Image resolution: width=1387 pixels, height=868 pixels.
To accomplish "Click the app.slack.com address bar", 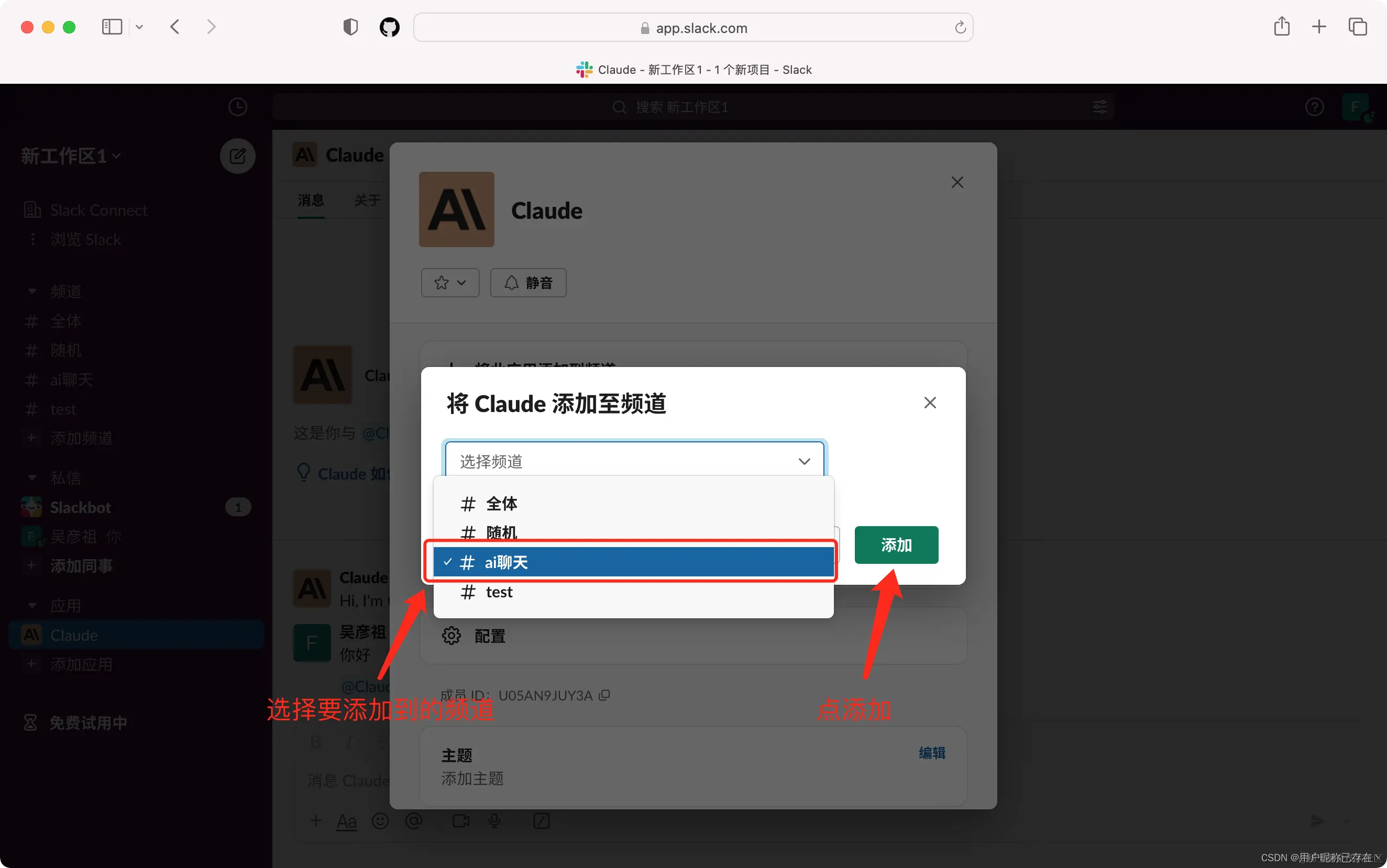I will coord(693,28).
